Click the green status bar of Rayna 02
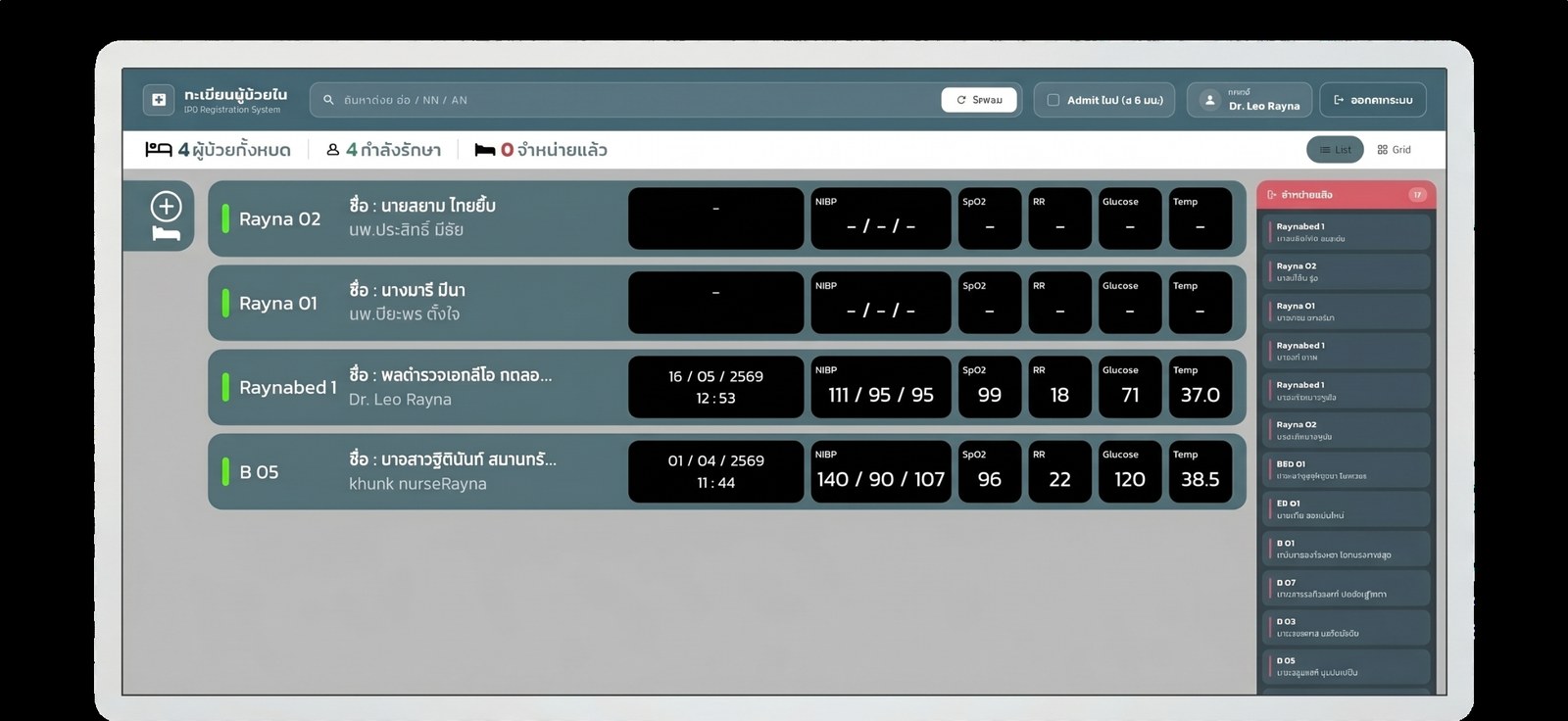Viewport: 1568px width, 721px height. click(225, 218)
